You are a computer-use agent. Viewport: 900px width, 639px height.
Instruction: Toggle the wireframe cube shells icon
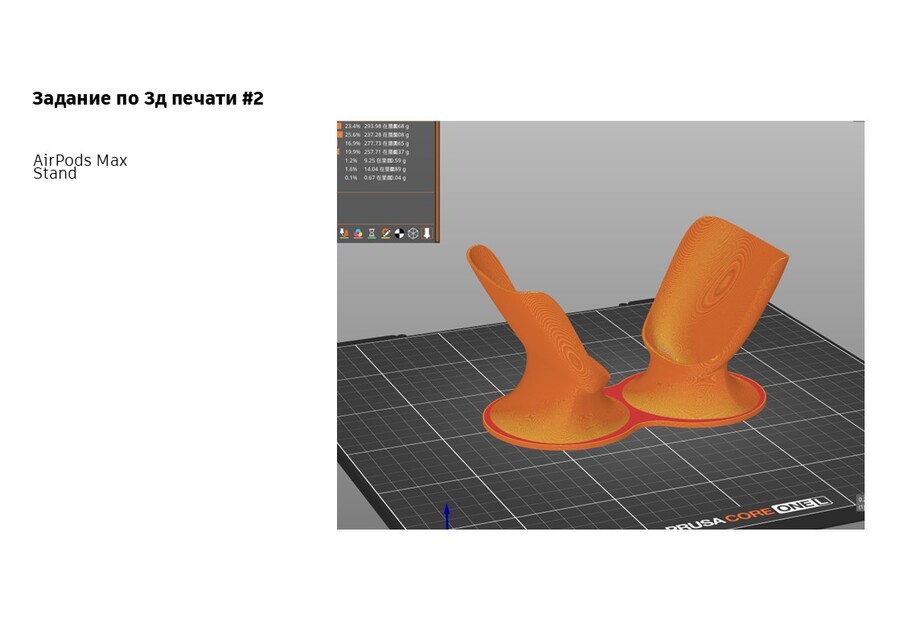[413, 233]
